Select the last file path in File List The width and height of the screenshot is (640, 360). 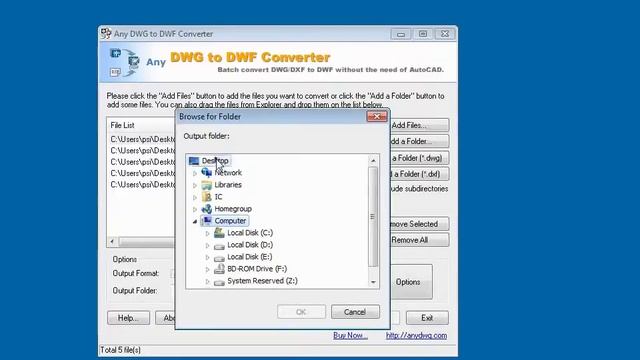point(142,185)
